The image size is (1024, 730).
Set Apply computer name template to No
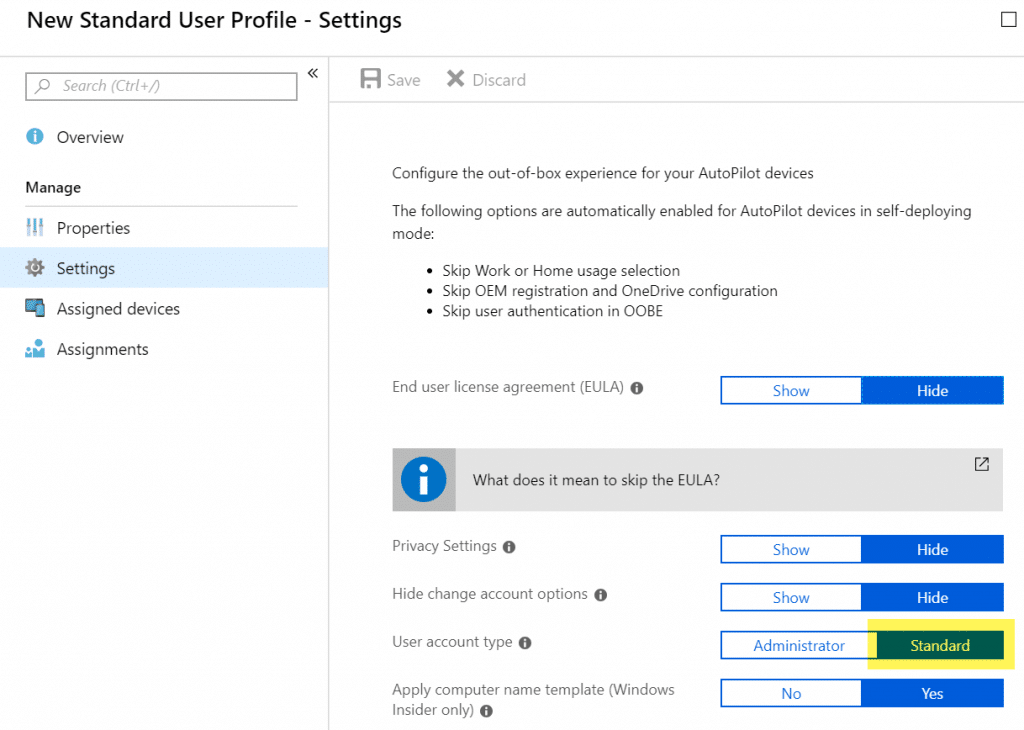(x=790, y=693)
